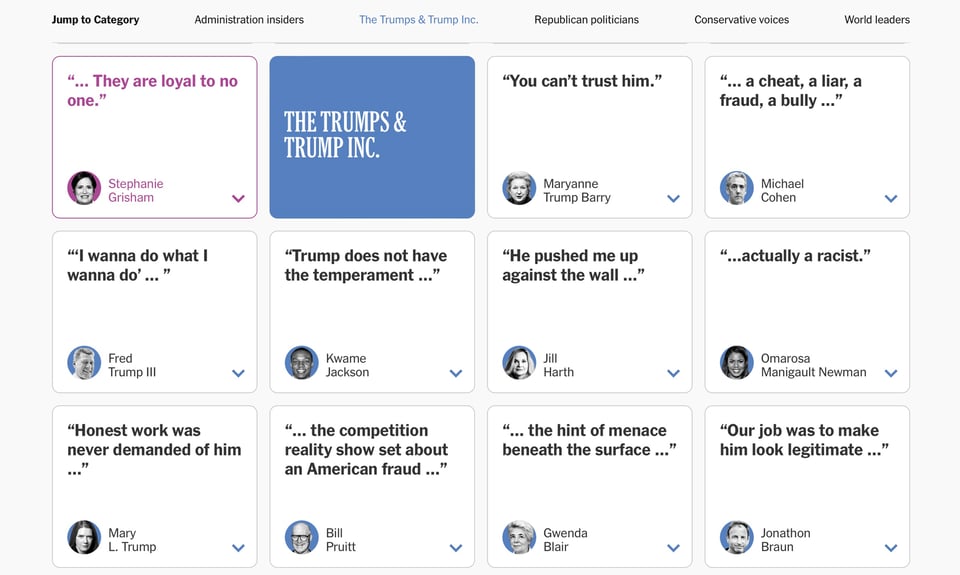Expand Michael Cohen's card with chevron
The height and width of the screenshot is (575, 960).
[891, 198]
